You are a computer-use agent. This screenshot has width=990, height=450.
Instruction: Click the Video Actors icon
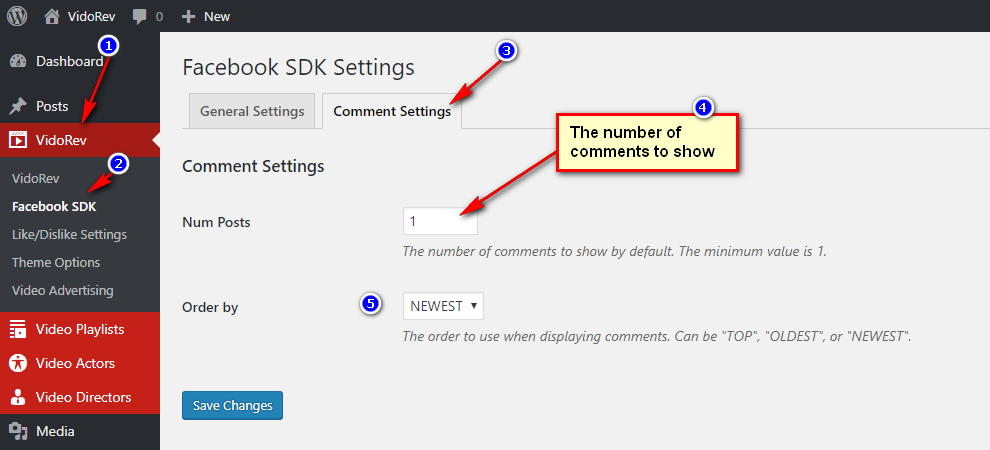click(18, 363)
